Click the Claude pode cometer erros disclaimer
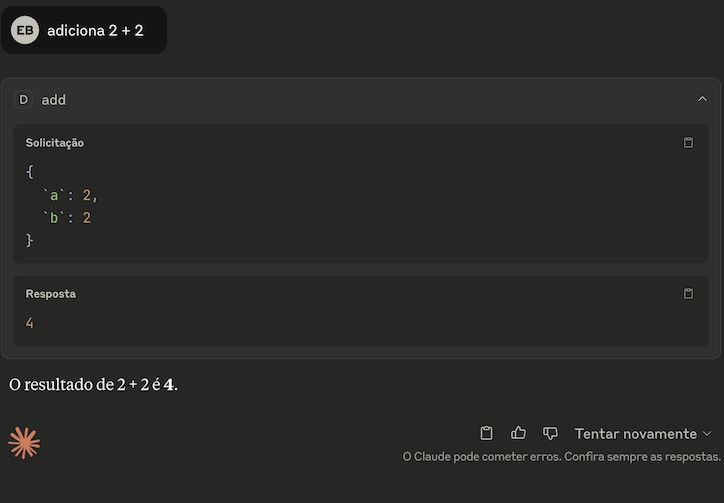This screenshot has height=503, width=724. [561, 457]
